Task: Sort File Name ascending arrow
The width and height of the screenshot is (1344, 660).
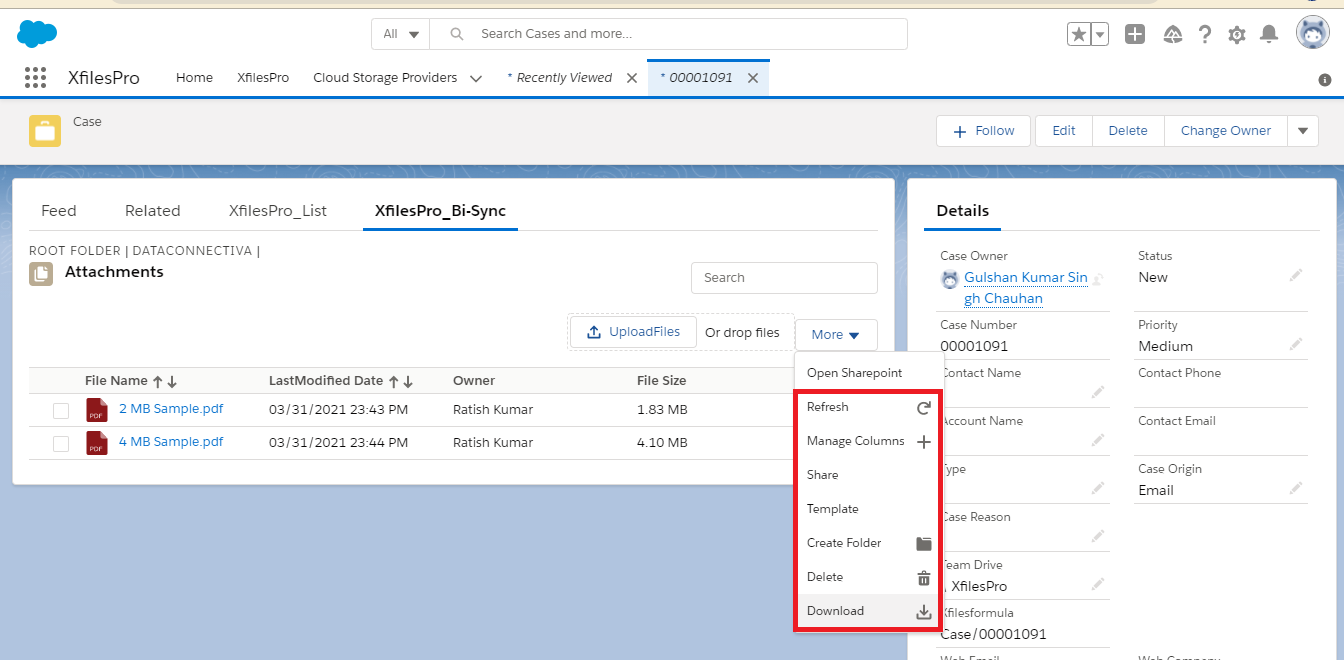Action: tap(157, 381)
